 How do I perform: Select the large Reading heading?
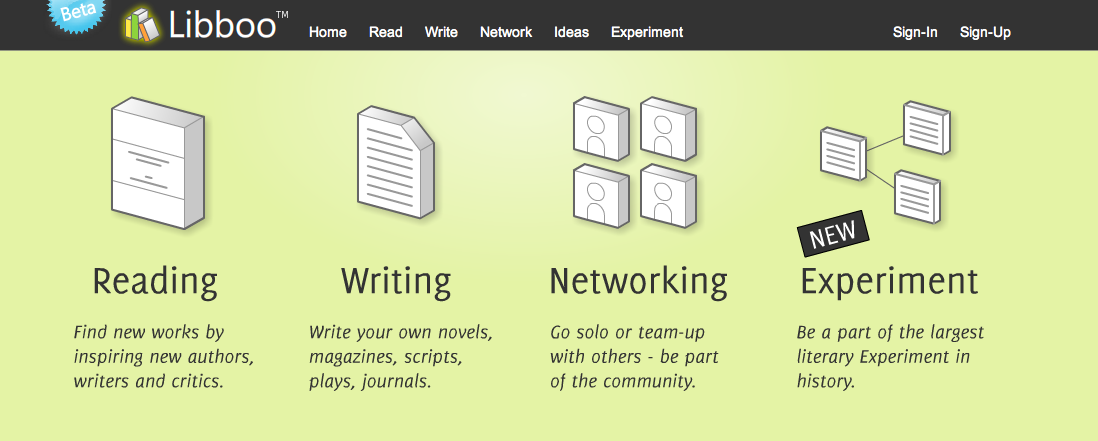[x=155, y=281]
